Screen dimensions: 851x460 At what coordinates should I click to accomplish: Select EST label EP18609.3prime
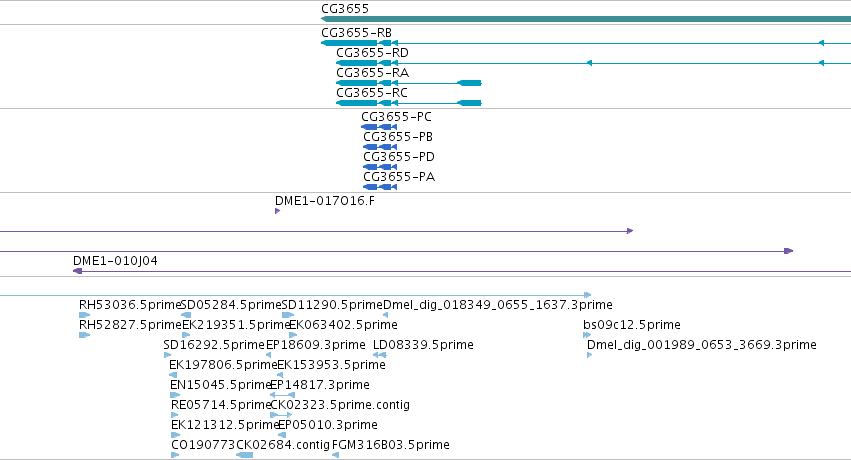click(316, 345)
